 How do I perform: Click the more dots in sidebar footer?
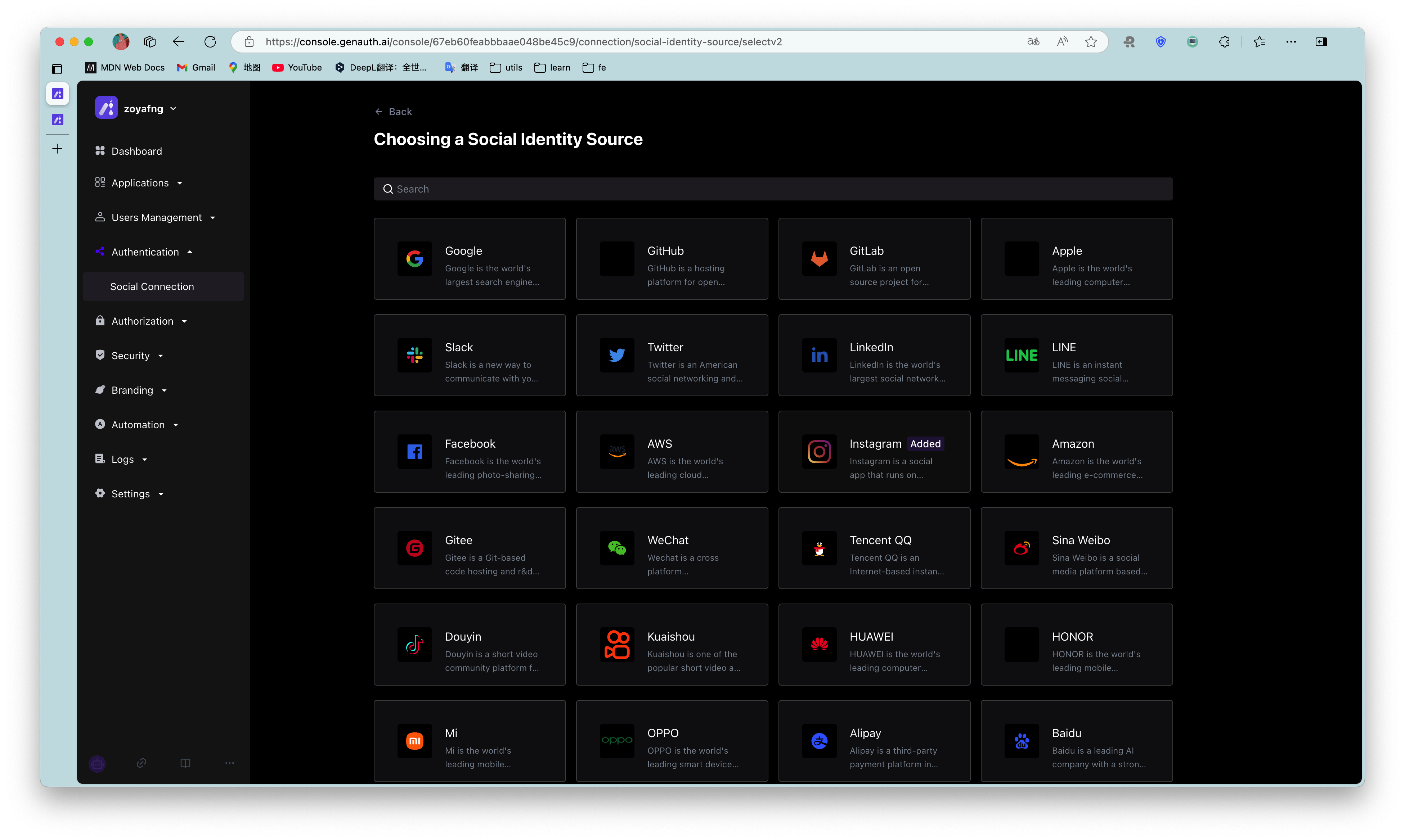pos(229,763)
